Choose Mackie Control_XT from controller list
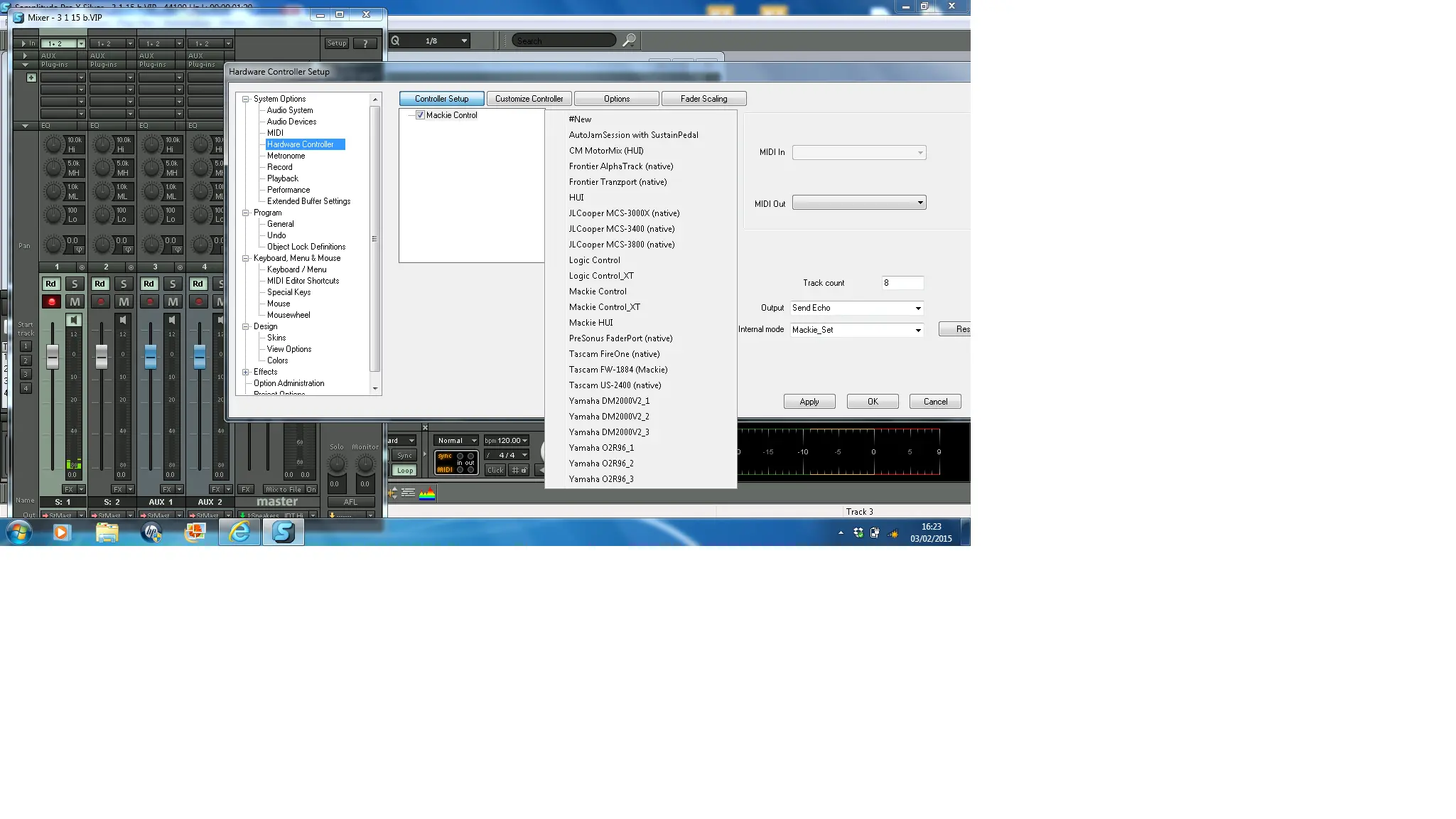Screen dimensions: 1456x819 [x=605, y=307]
